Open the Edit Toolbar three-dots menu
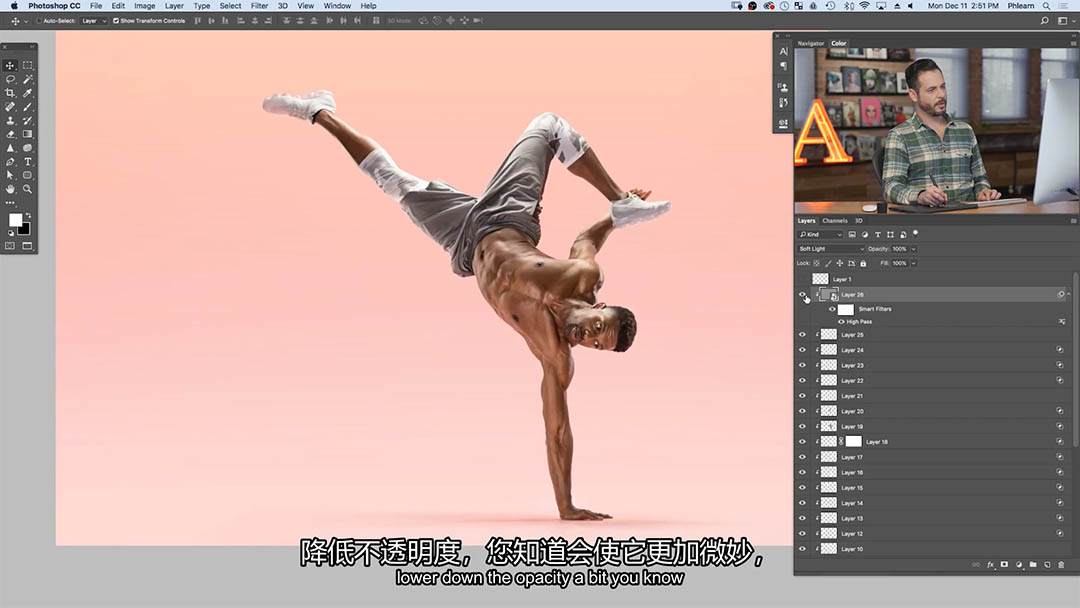1080x608 pixels. click(x=10, y=202)
